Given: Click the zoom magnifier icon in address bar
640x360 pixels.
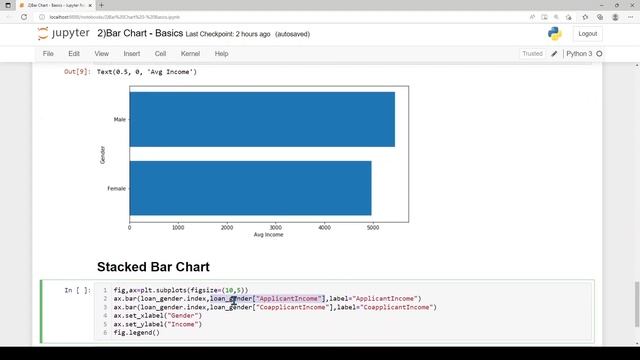Looking at the screenshot, I should [x=556, y=17].
